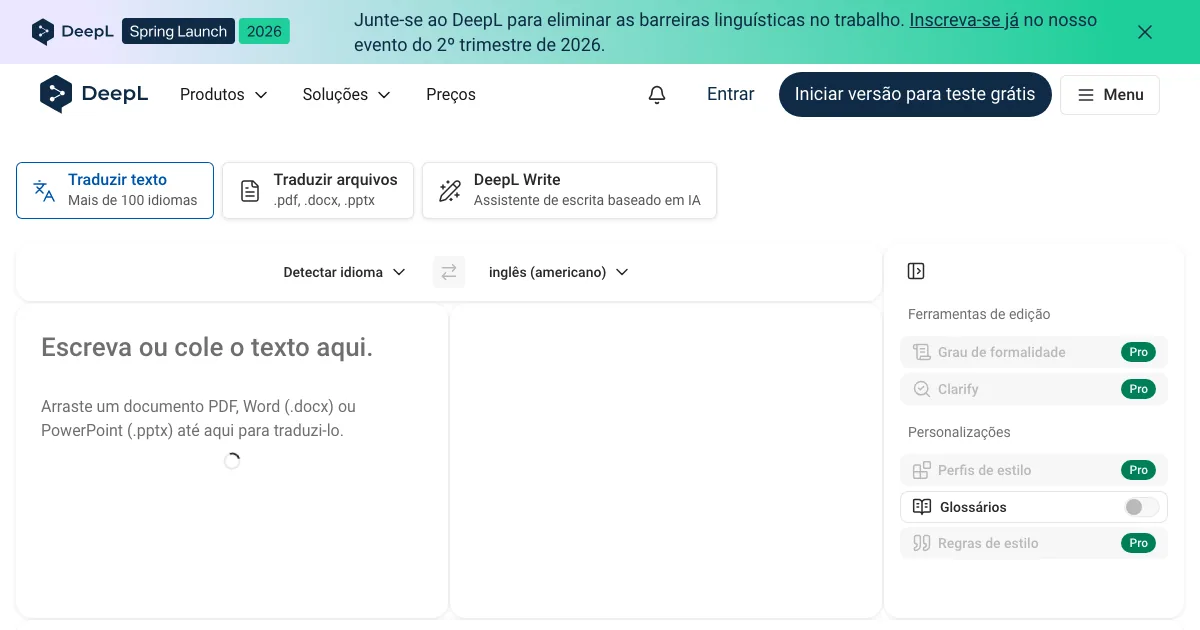Screen dimensions: 1200x630
Task: Follow the Inscreva-se já link
Action: pyautogui.click(x=964, y=20)
